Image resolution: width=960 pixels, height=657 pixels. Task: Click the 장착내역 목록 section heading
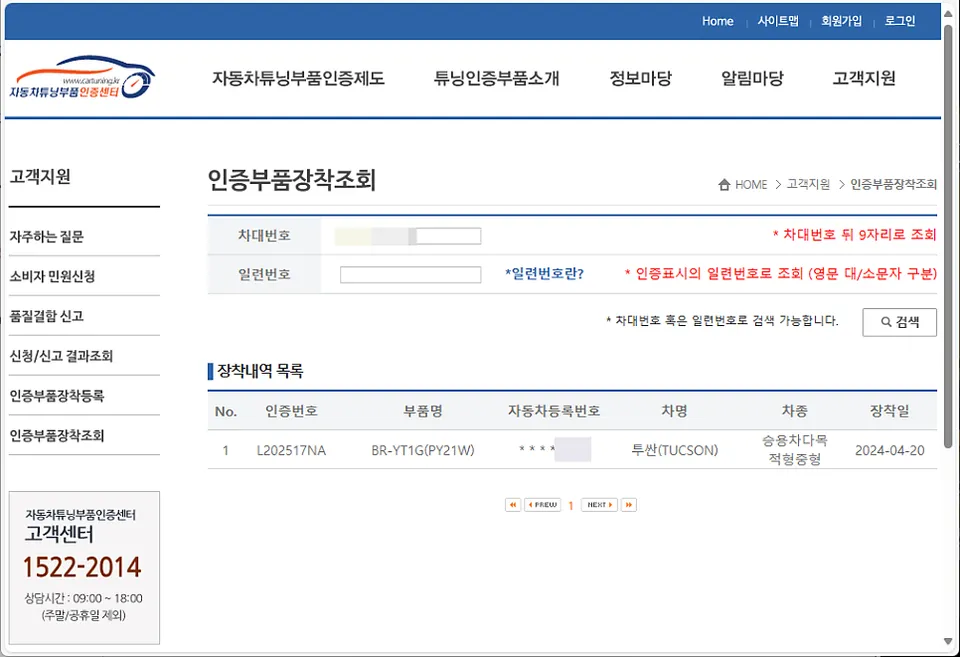(x=260, y=370)
